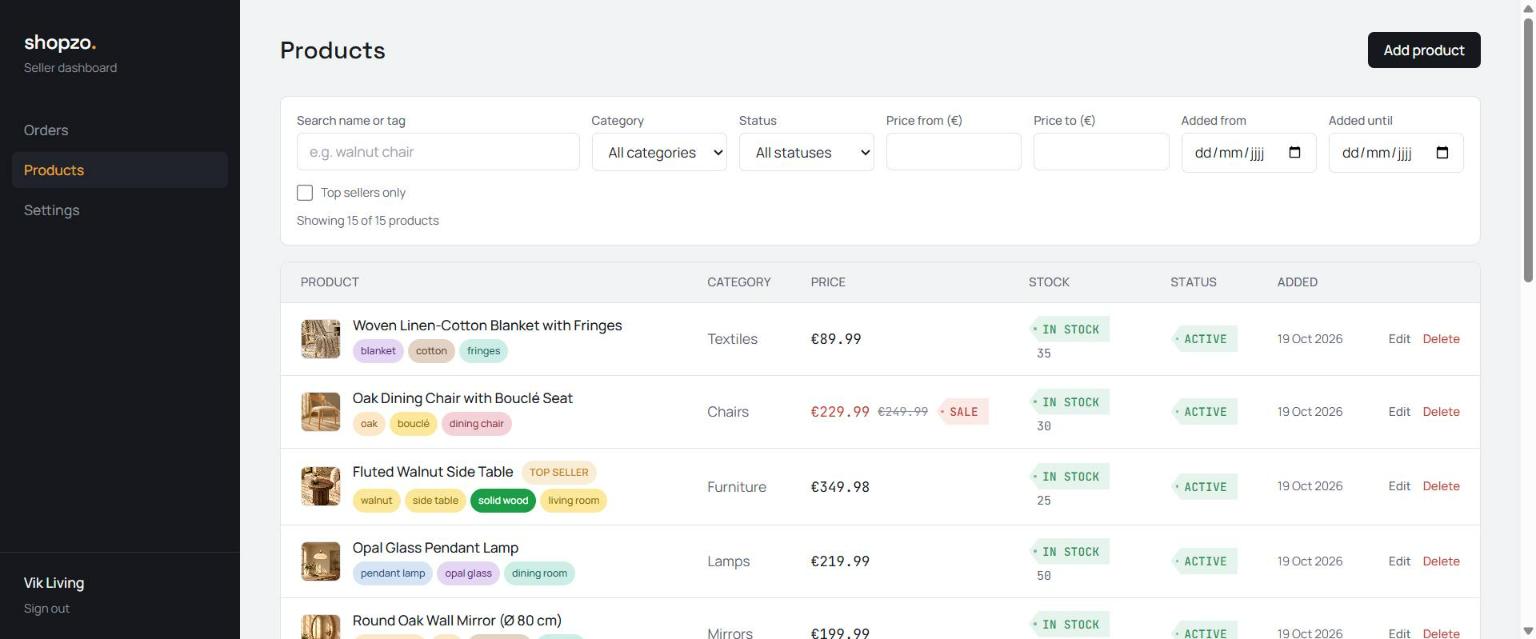The image size is (1536, 639).
Task: Click the fringes tag
Action: tap(483, 351)
